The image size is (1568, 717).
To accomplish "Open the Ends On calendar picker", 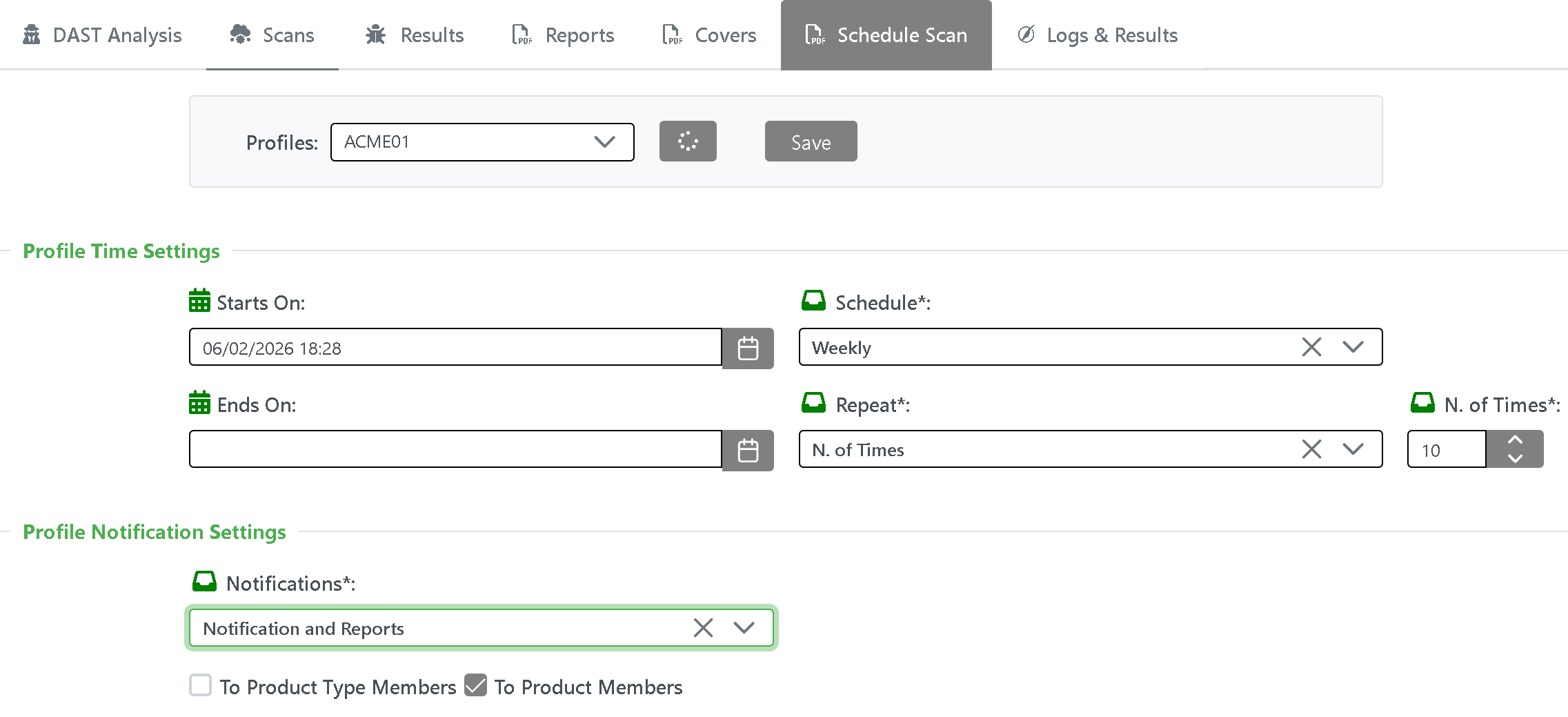I will pos(748,451).
